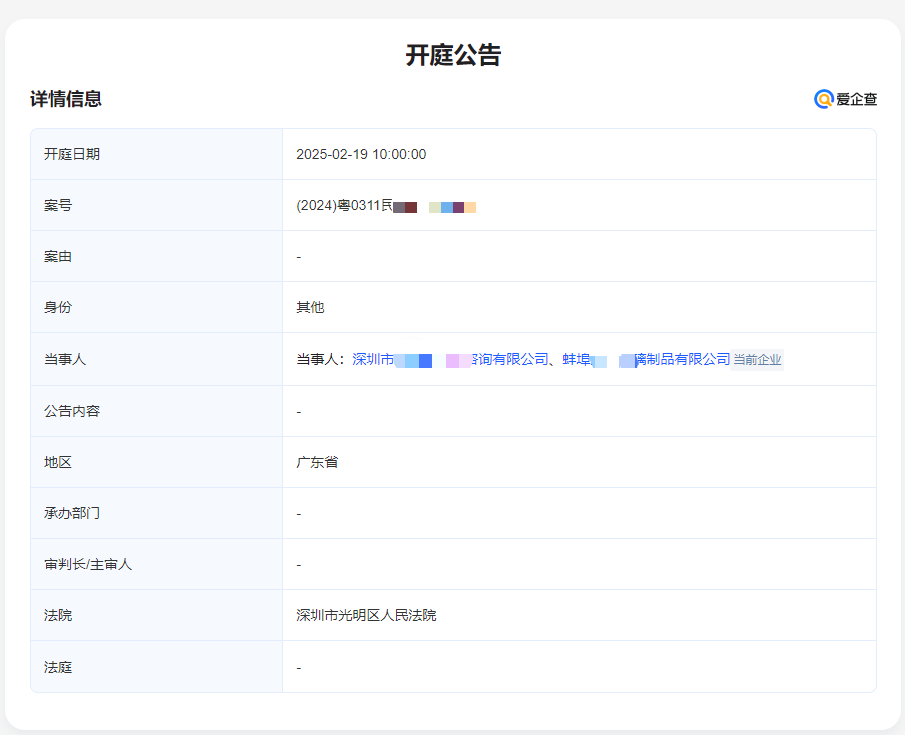Click the 地区 row label
The image size is (905, 735).
(x=58, y=462)
